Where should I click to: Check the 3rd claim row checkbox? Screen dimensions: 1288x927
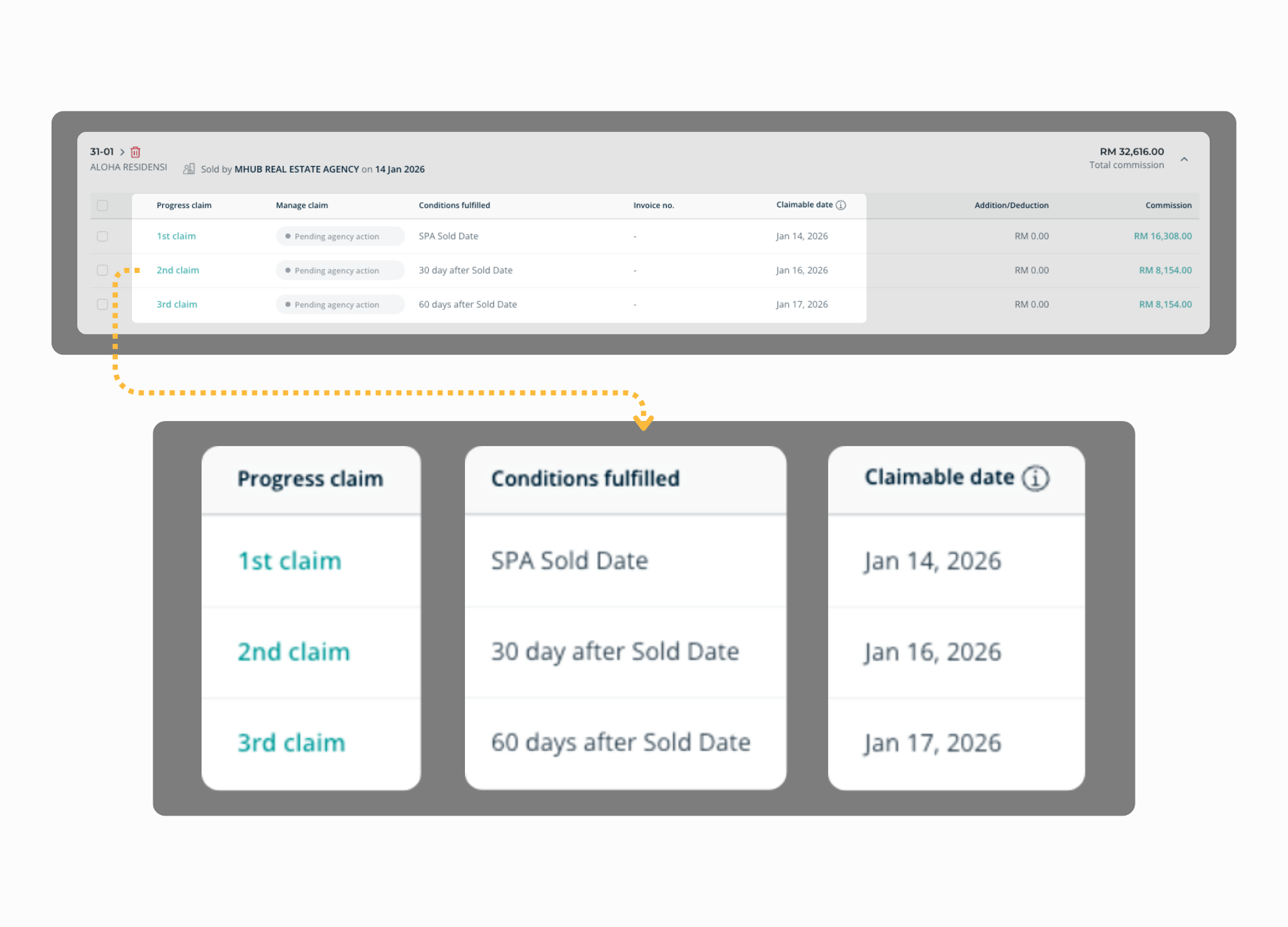tap(102, 304)
